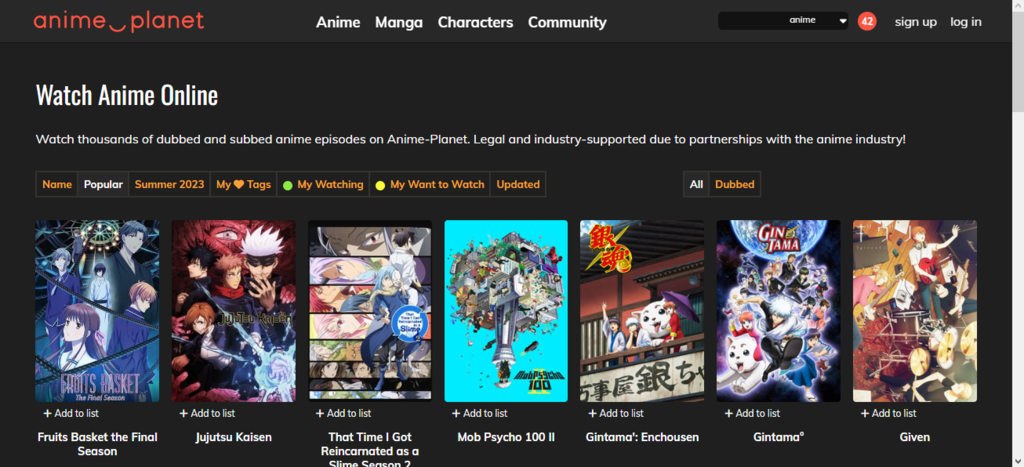Filter by My Tags
This screenshot has width=1024, height=467.
click(x=244, y=184)
